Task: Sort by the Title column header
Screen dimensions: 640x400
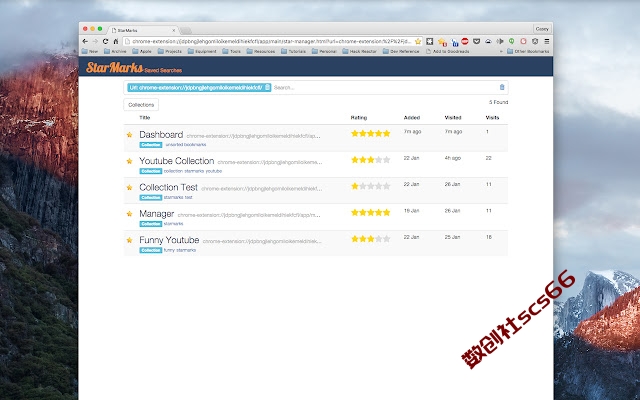Action: [144, 118]
